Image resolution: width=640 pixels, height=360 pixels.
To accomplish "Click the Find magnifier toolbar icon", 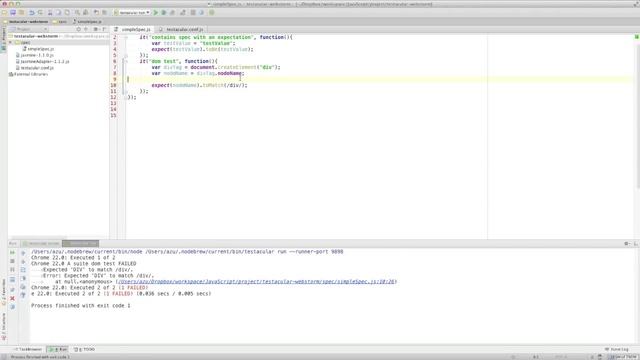I will point(77,13).
